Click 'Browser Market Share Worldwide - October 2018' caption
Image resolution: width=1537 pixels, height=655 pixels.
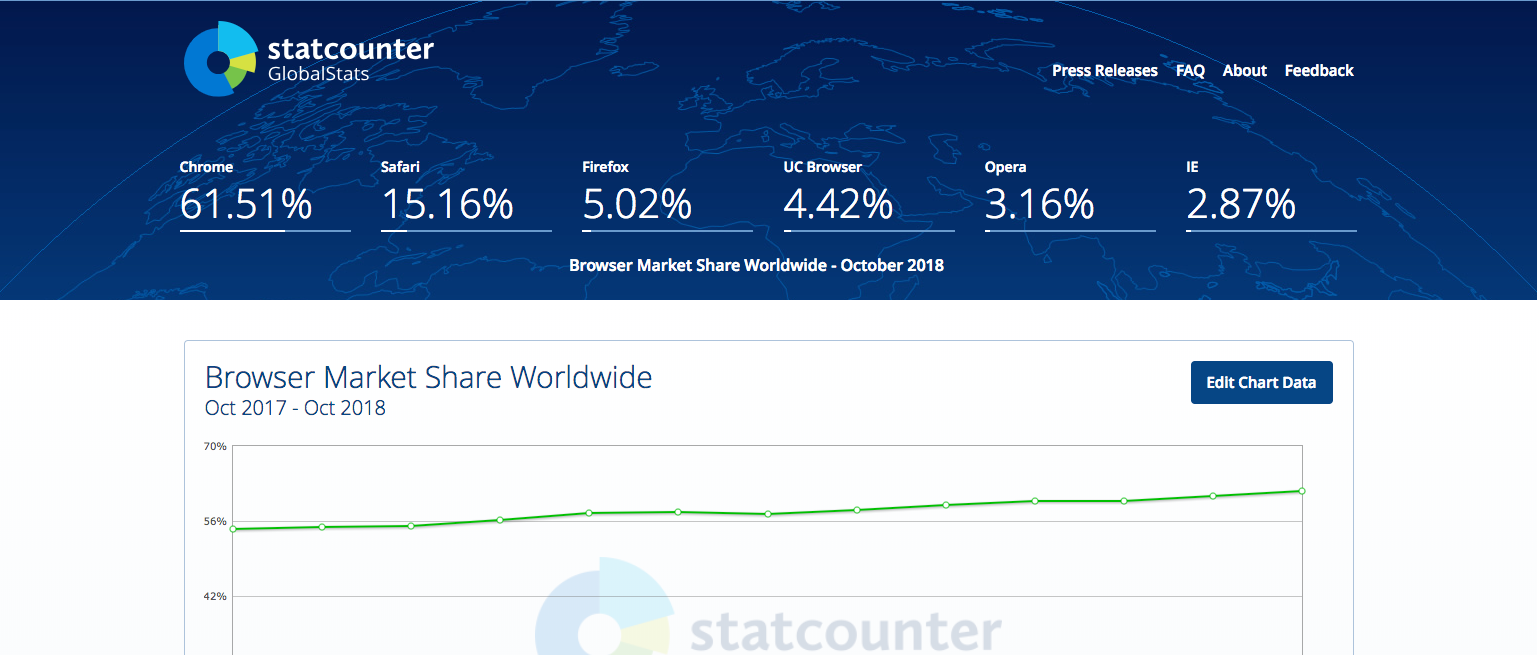tap(756, 265)
